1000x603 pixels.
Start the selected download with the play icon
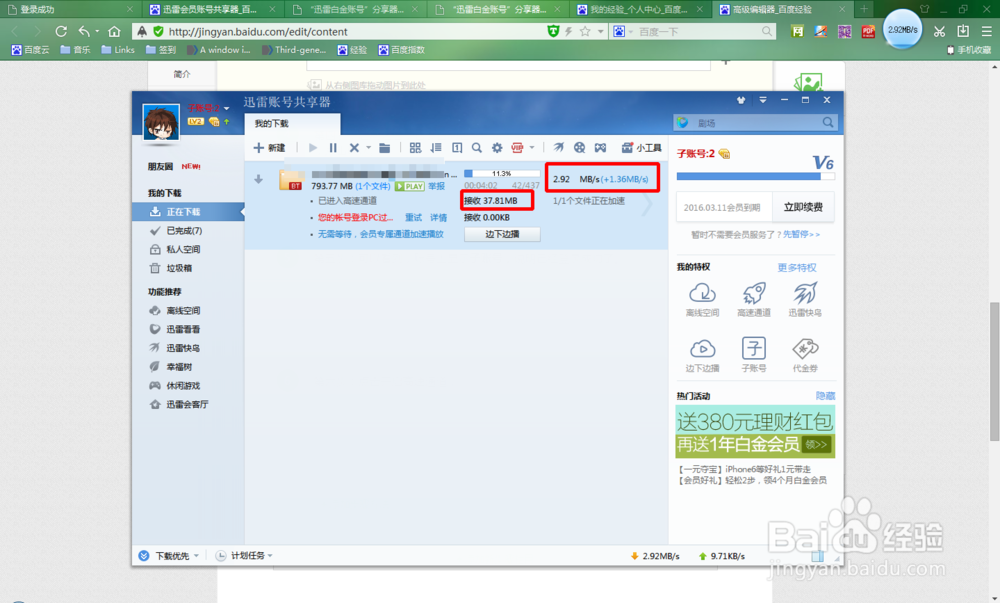click(312, 148)
